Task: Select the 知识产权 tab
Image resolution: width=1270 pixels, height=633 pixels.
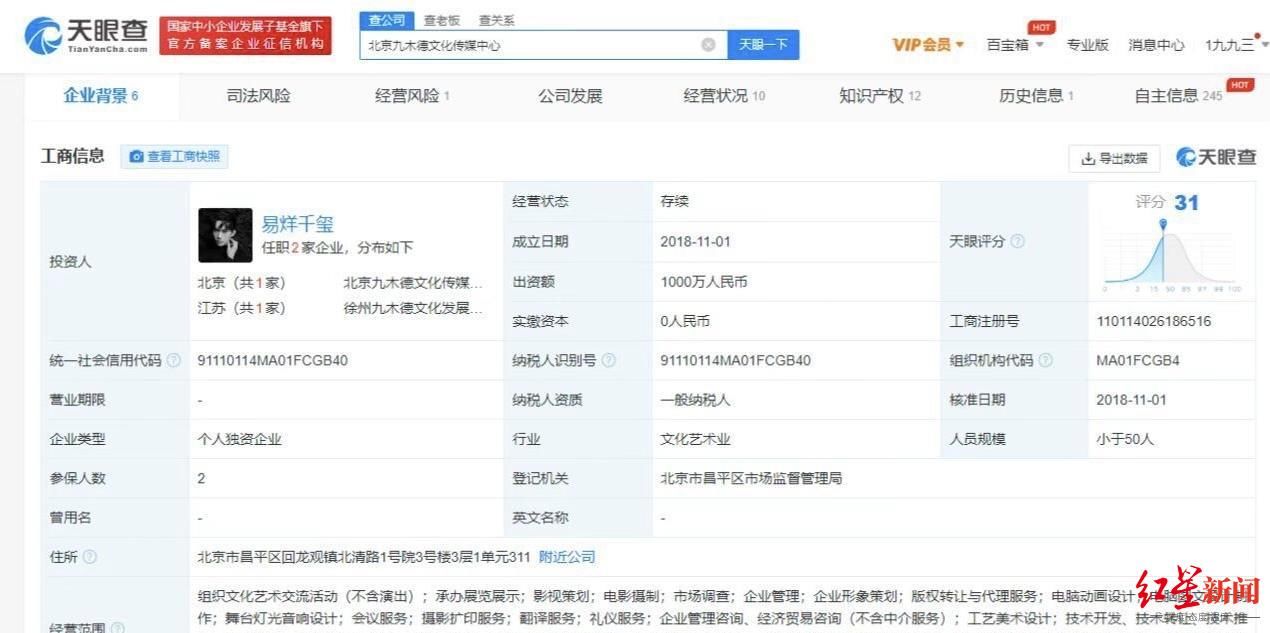Action: point(880,96)
